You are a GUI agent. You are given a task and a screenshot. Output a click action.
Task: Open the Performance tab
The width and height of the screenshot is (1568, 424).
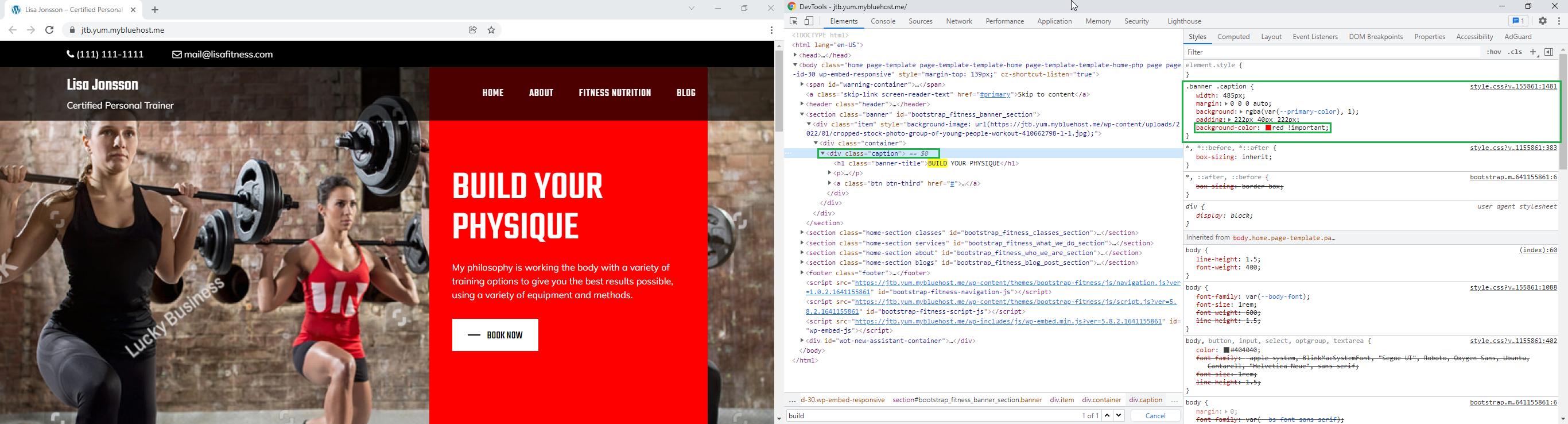point(1005,22)
